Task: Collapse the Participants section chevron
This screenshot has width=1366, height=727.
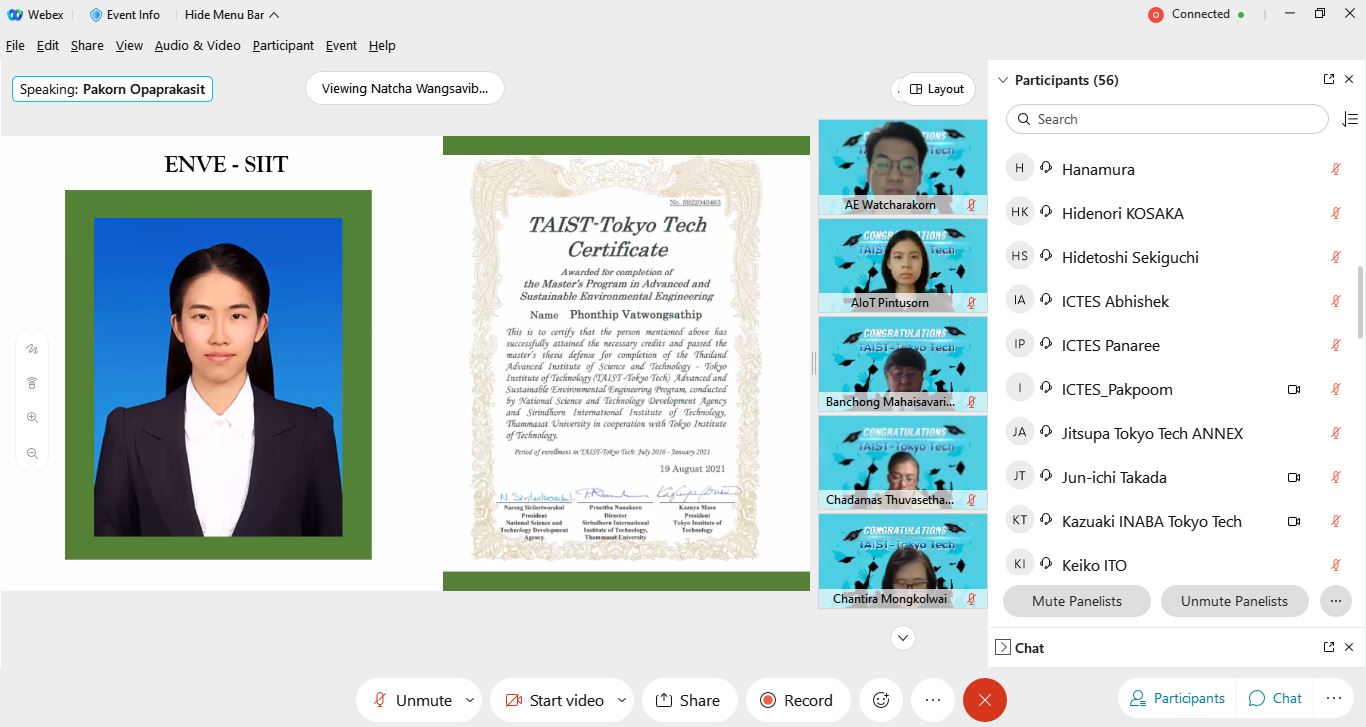Action: 1002,80
